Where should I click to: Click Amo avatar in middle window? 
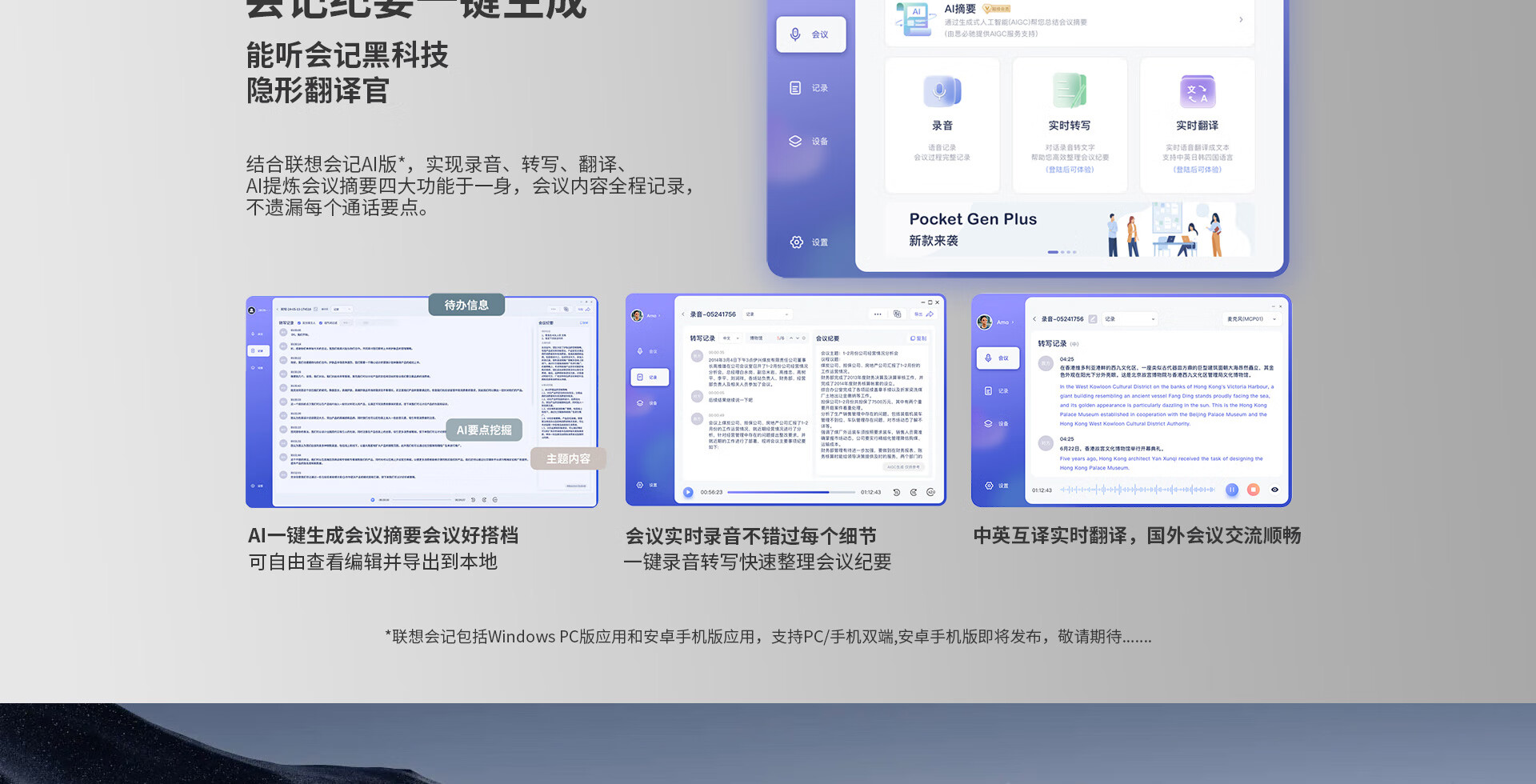tap(638, 316)
